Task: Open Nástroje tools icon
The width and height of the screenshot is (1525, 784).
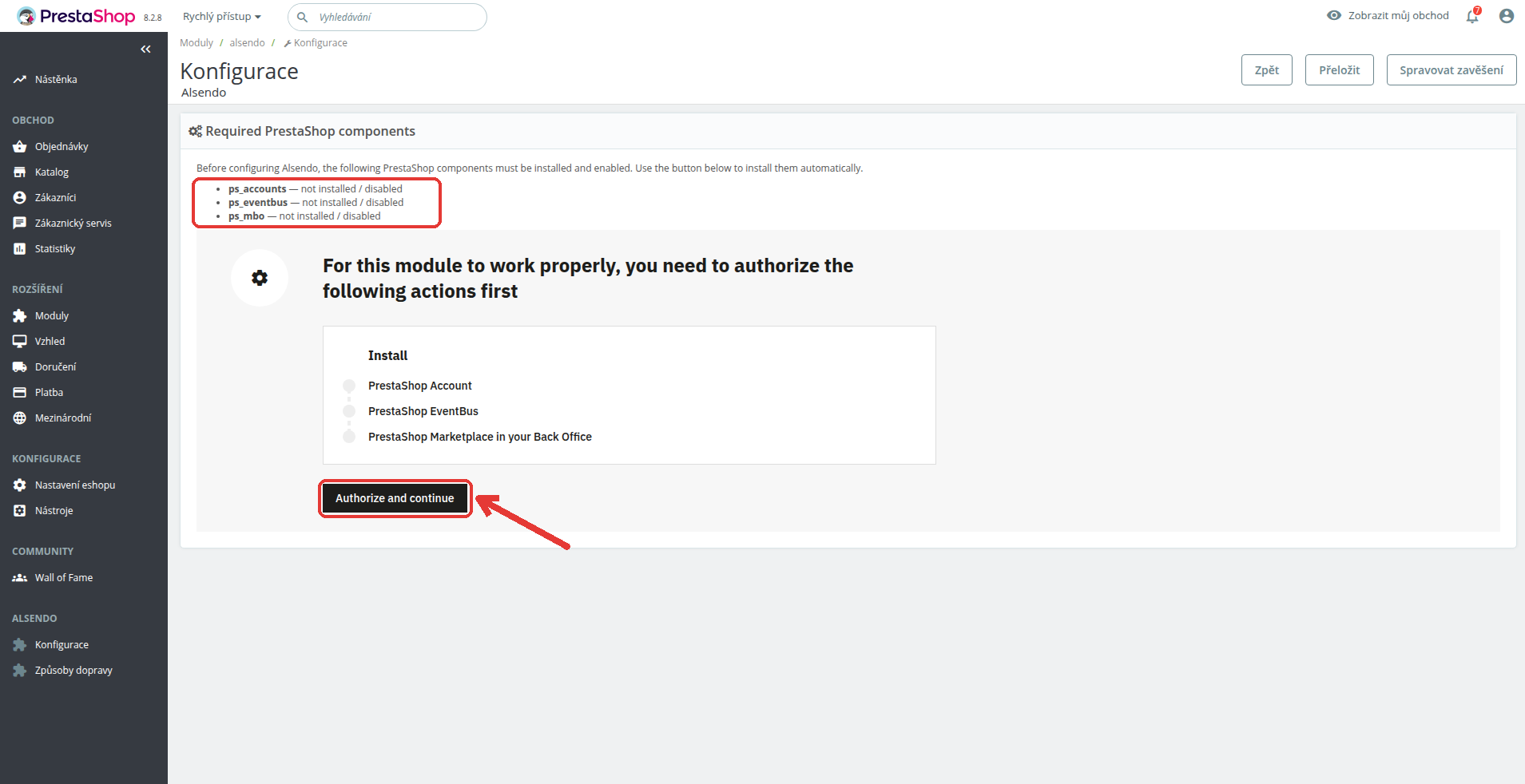Action: pos(20,511)
